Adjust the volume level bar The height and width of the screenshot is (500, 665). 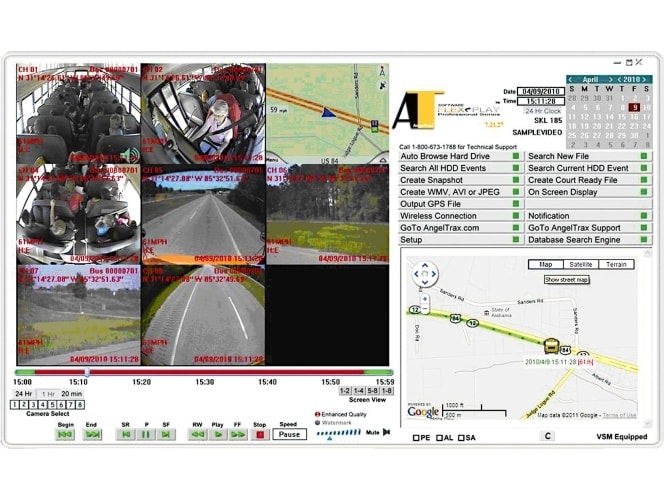[x=338, y=433]
